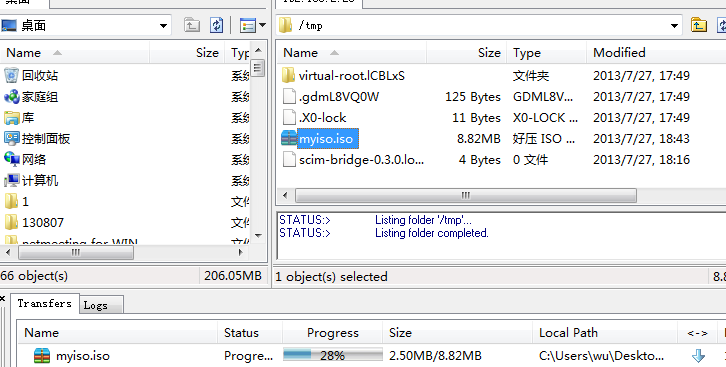Click the 2013/7/27, 18:16 modified date
726x367 pixels.
click(x=641, y=160)
